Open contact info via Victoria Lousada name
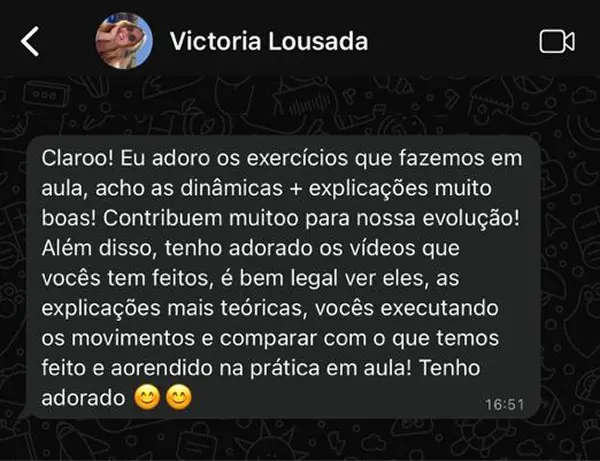The width and height of the screenshot is (600, 461). (x=269, y=41)
